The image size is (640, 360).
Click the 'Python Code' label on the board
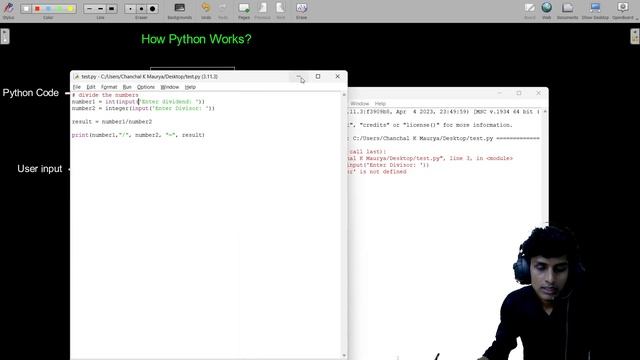coord(31,93)
